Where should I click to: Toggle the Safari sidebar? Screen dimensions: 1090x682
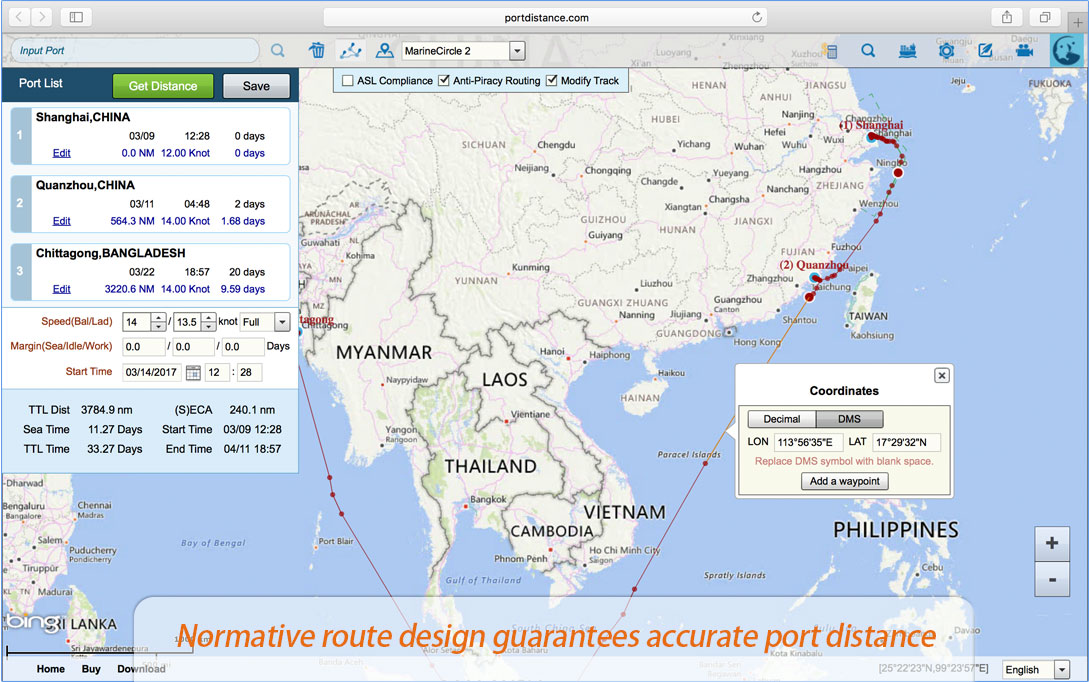pos(76,17)
